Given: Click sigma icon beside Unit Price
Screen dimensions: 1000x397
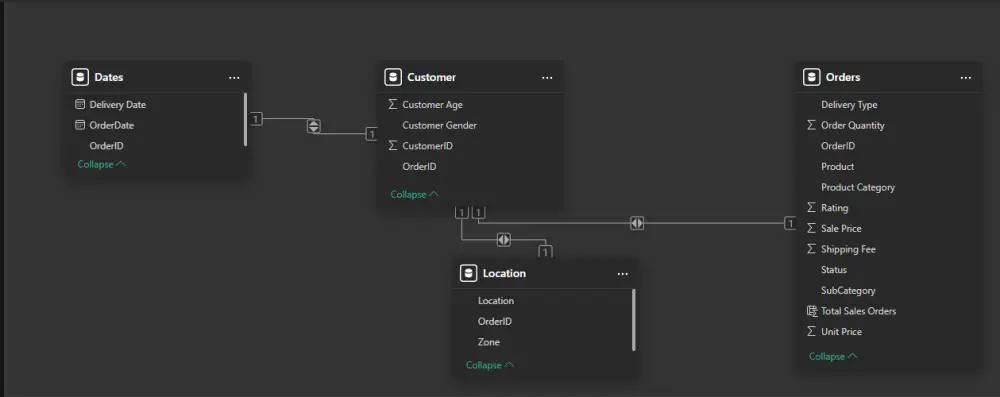Looking at the screenshot, I should click(x=811, y=331).
